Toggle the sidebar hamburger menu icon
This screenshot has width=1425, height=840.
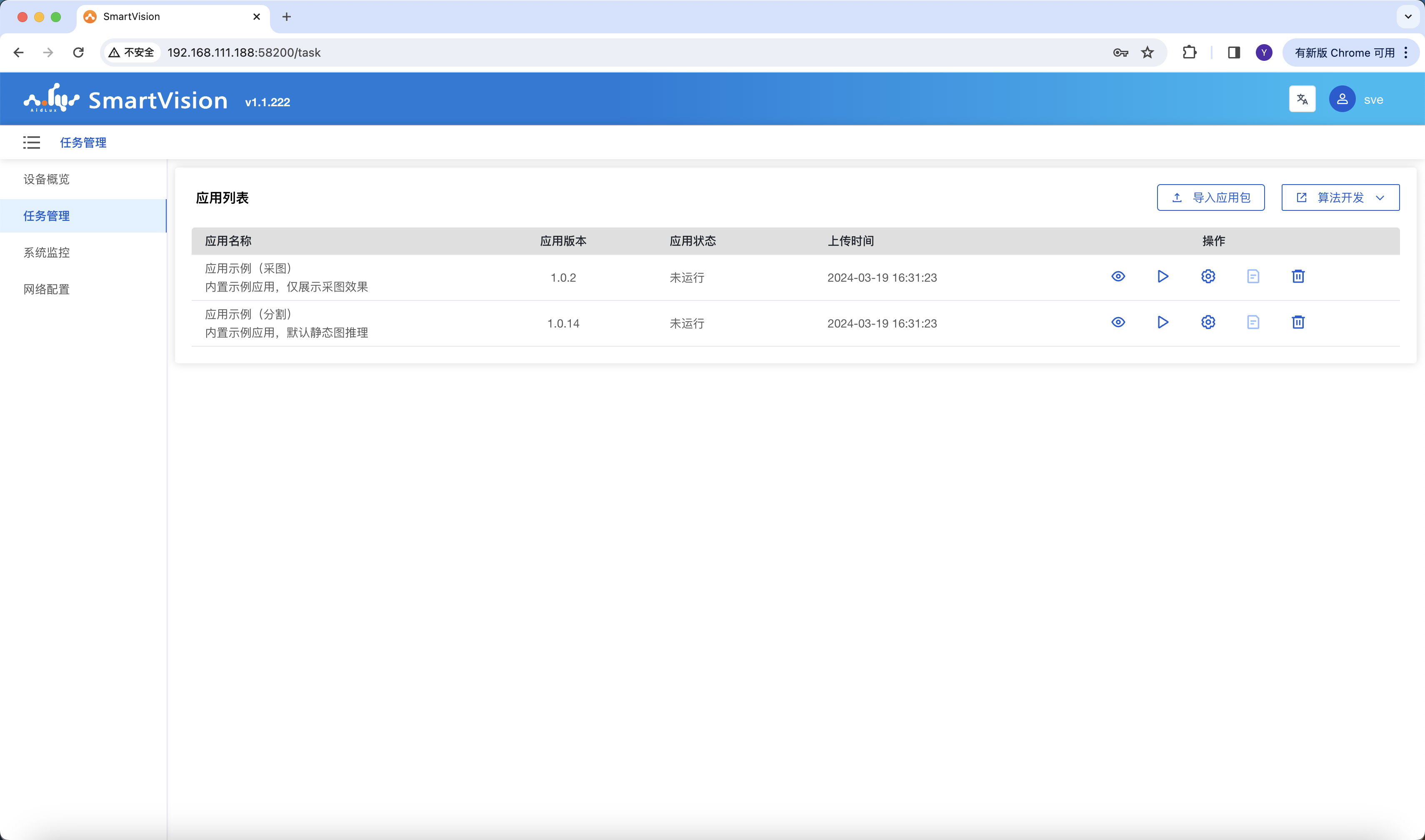tap(32, 142)
